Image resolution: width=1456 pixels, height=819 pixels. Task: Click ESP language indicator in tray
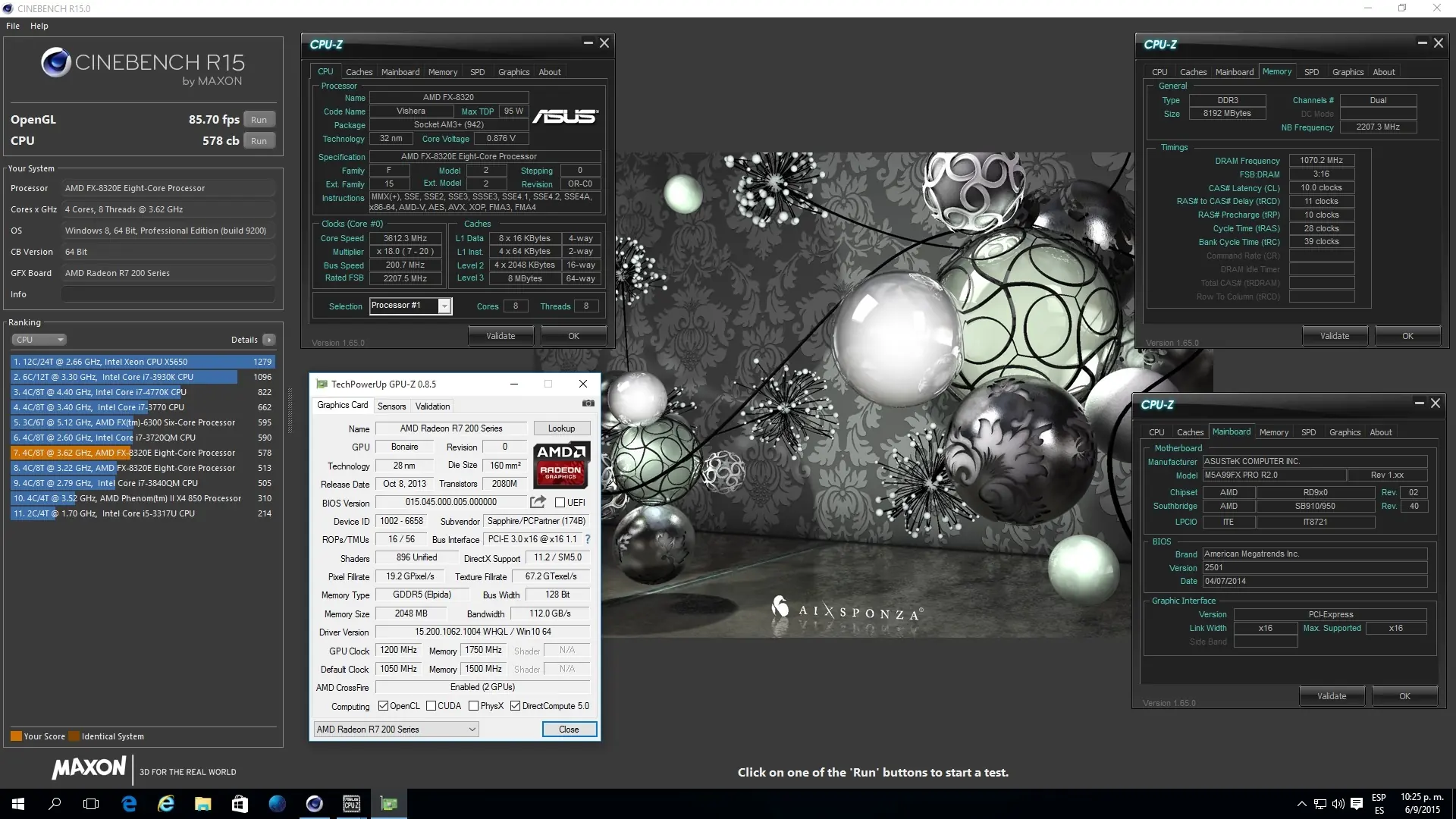(x=1379, y=804)
